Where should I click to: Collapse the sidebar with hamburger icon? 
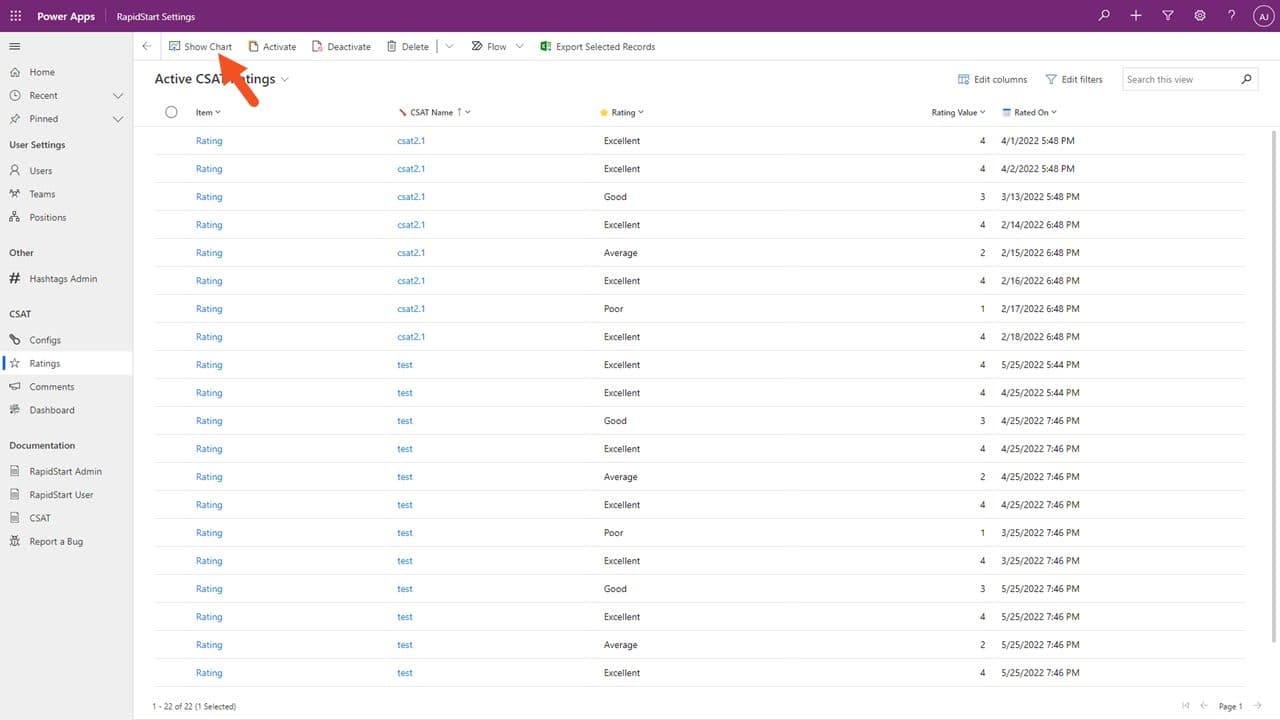click(15, 46)
